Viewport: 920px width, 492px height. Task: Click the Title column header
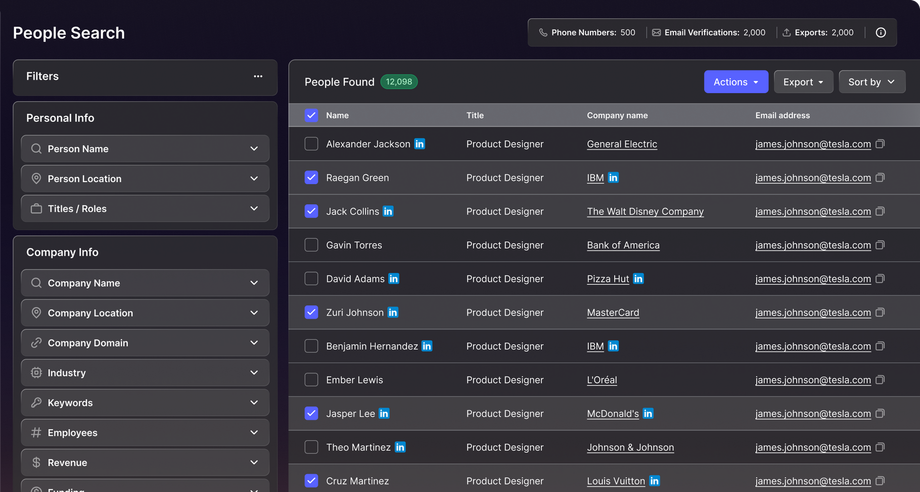[x=475, y=116]
